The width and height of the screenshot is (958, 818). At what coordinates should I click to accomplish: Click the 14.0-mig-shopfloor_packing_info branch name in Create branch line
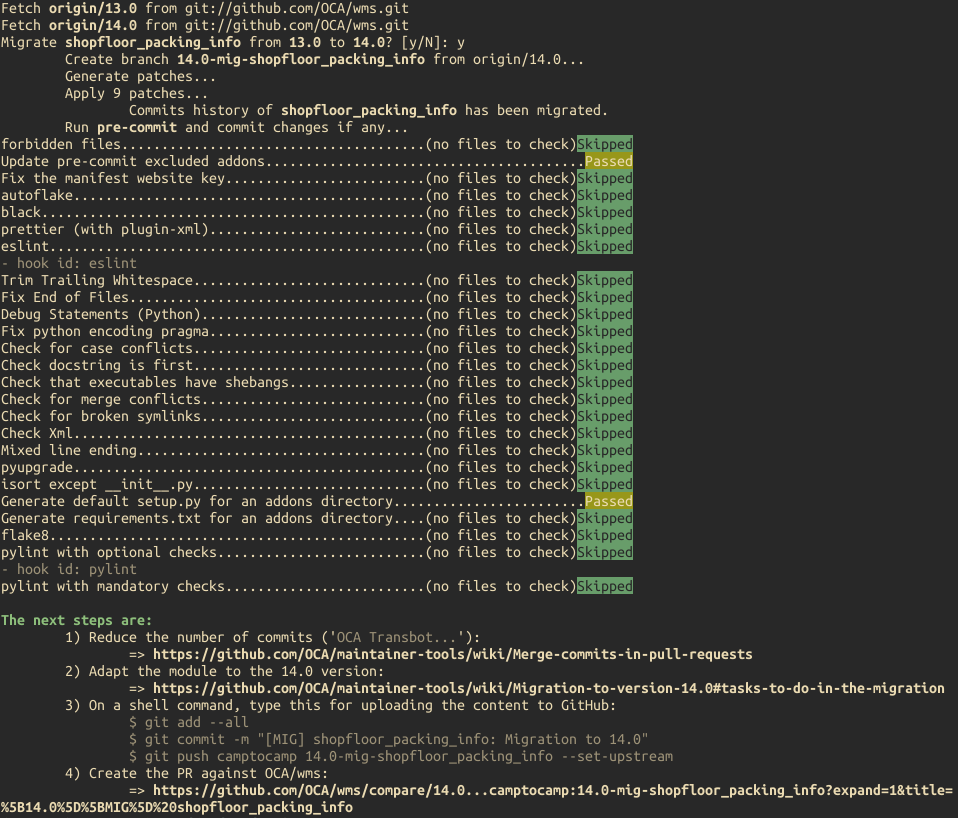(x=301, y=59)
